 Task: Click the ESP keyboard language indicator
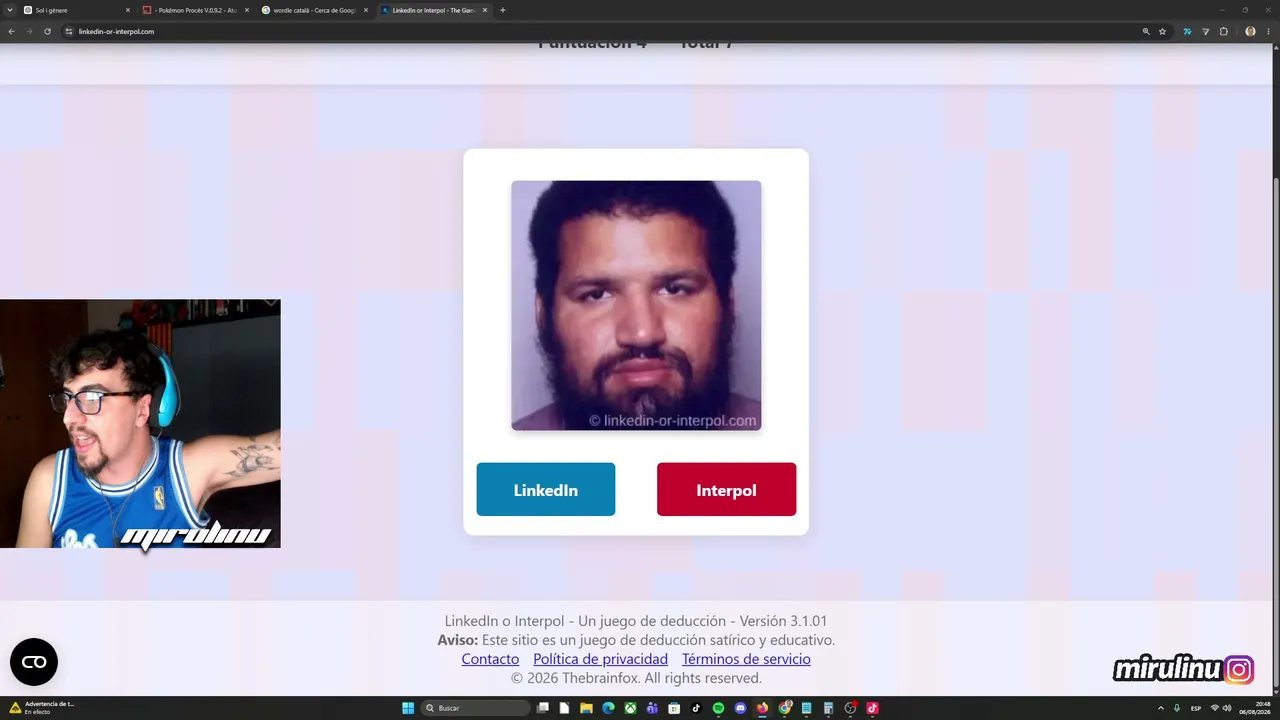pos(1196,708)
